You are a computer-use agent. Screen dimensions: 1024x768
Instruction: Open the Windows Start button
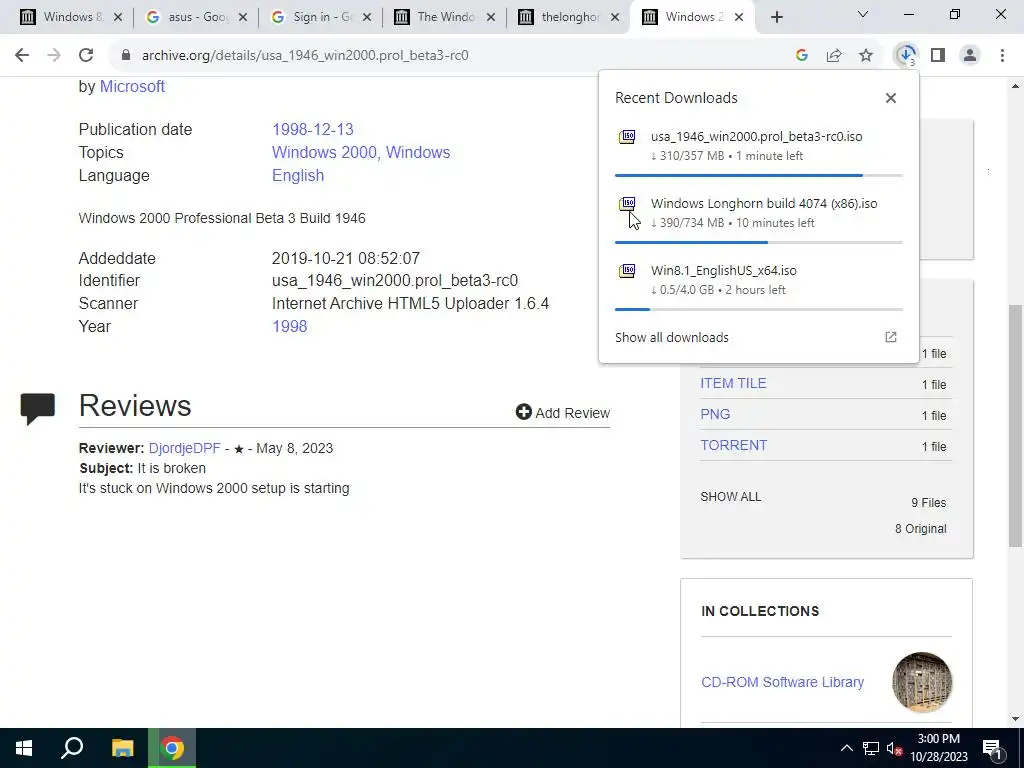[24, 748]
